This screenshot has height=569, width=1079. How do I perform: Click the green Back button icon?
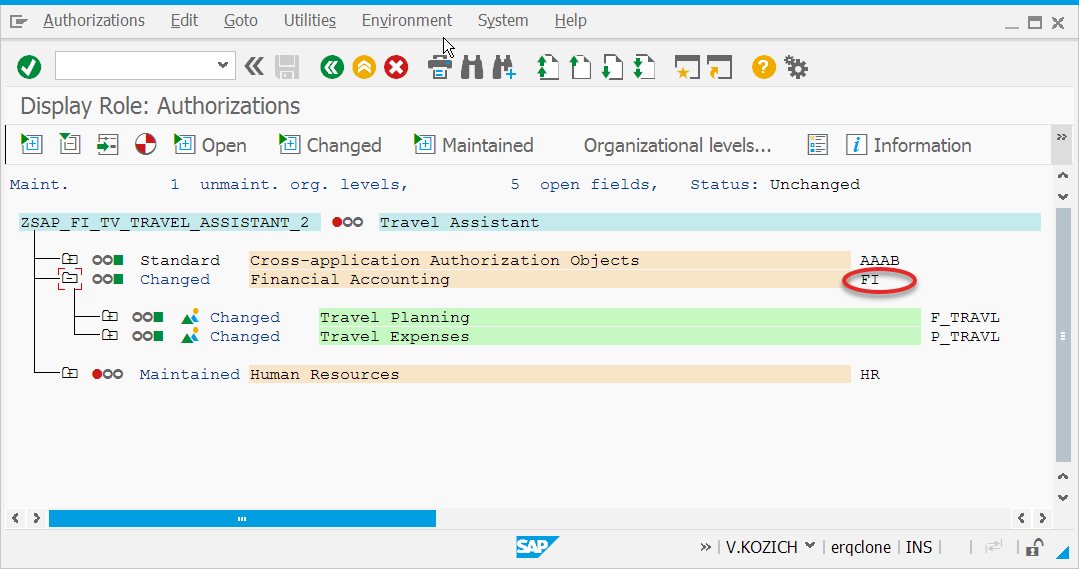332,67
